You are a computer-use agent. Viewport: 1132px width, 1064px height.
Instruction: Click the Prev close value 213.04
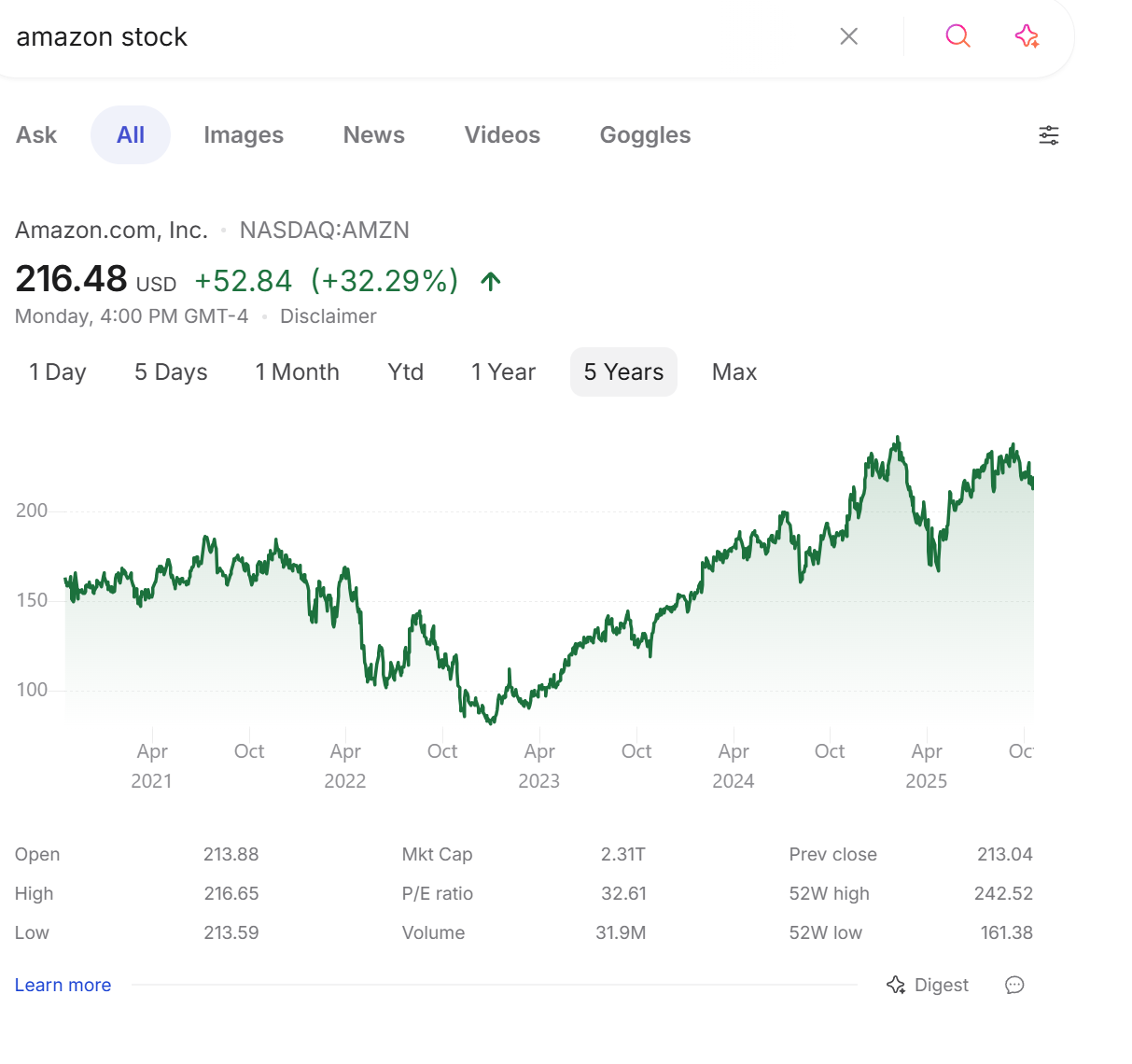pyautogui.click(x=1005, y=854)
